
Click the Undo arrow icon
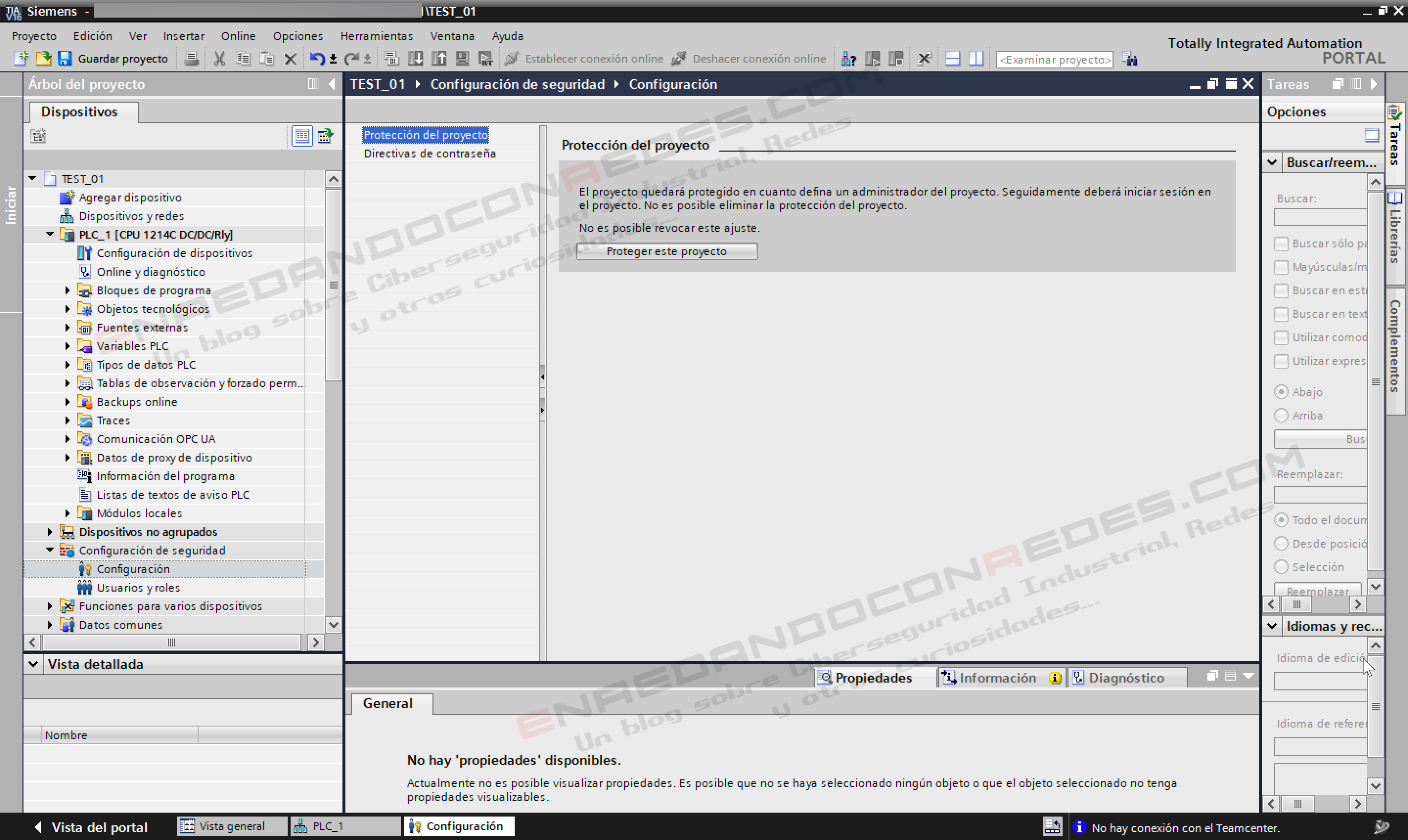[x=316, y=58]
